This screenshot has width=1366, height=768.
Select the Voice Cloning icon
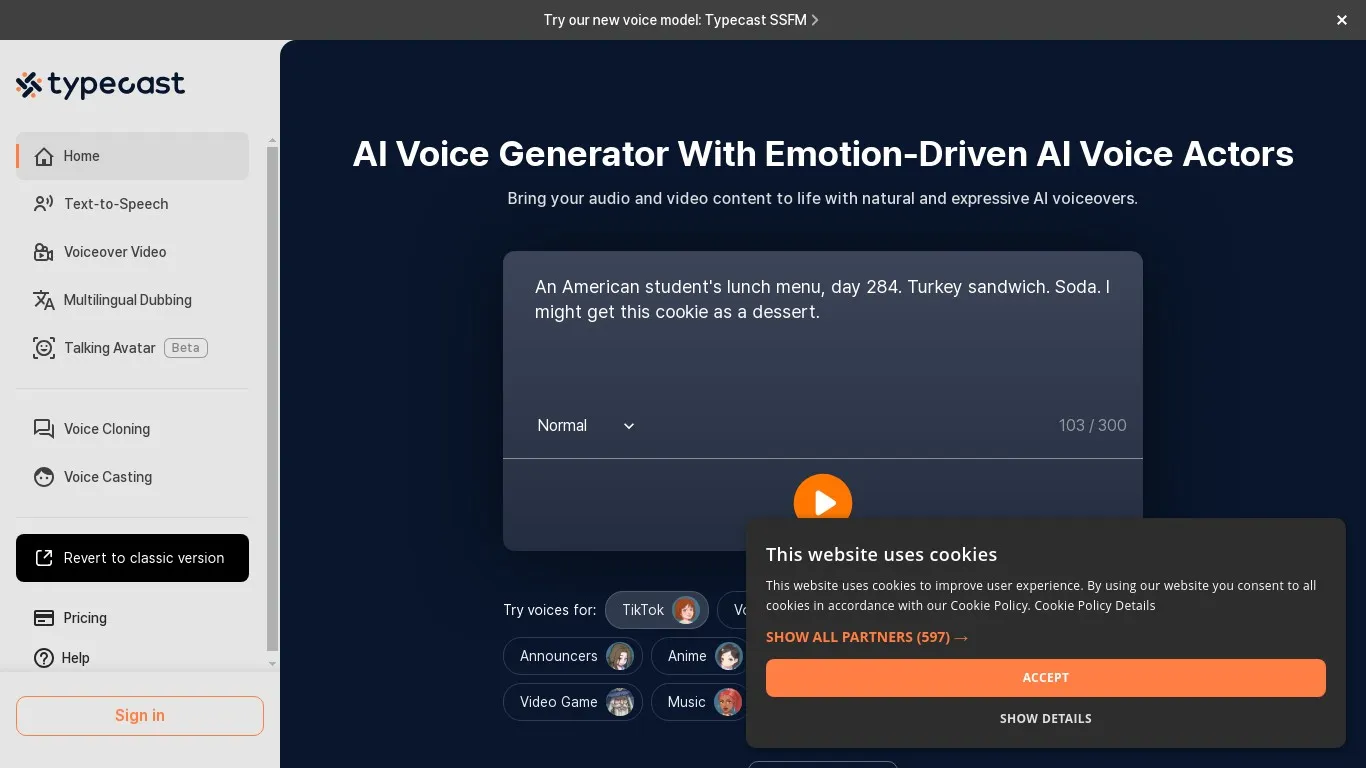44,428
